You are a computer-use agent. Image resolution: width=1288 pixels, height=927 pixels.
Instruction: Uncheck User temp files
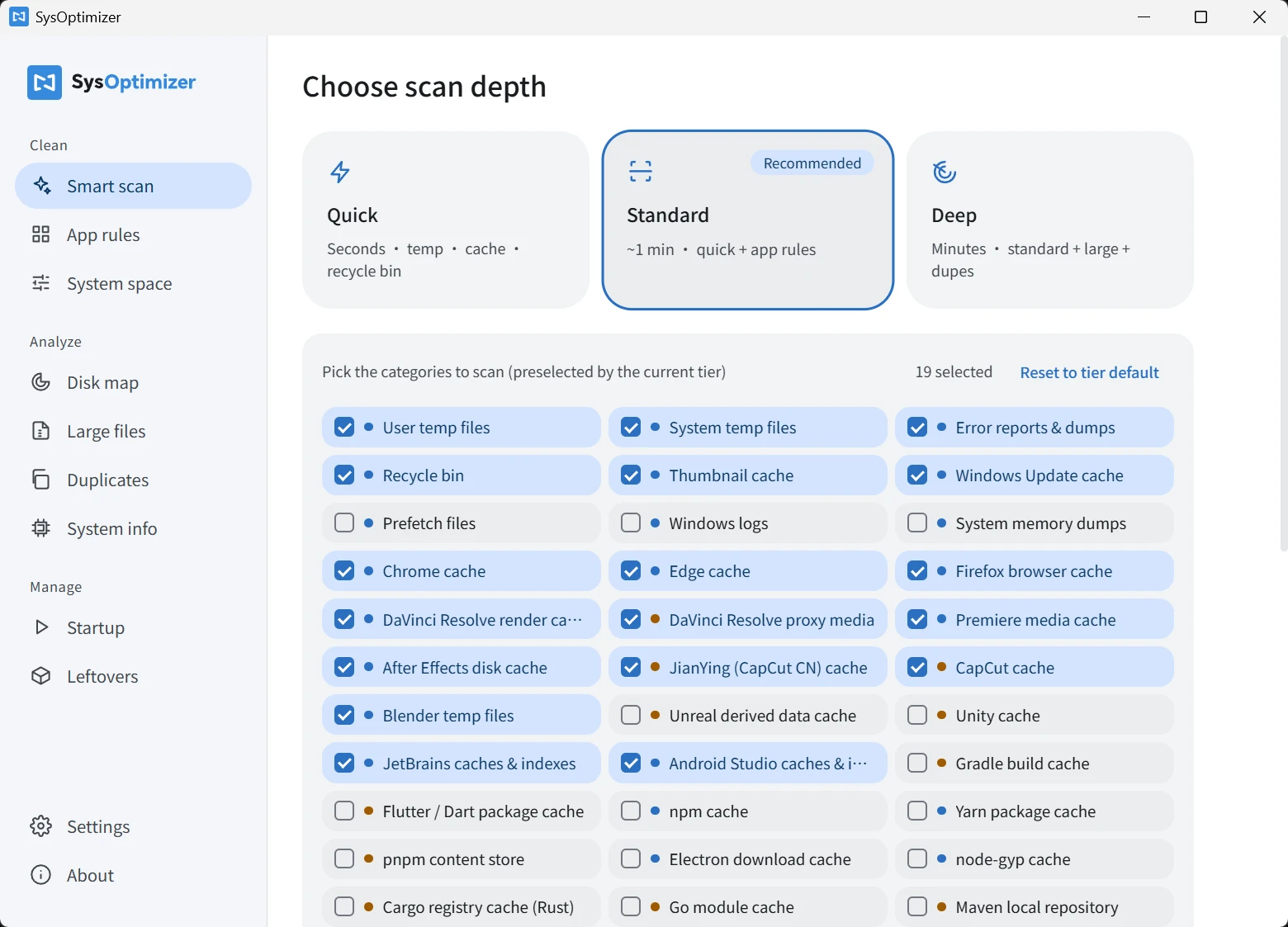click(344, 428)
